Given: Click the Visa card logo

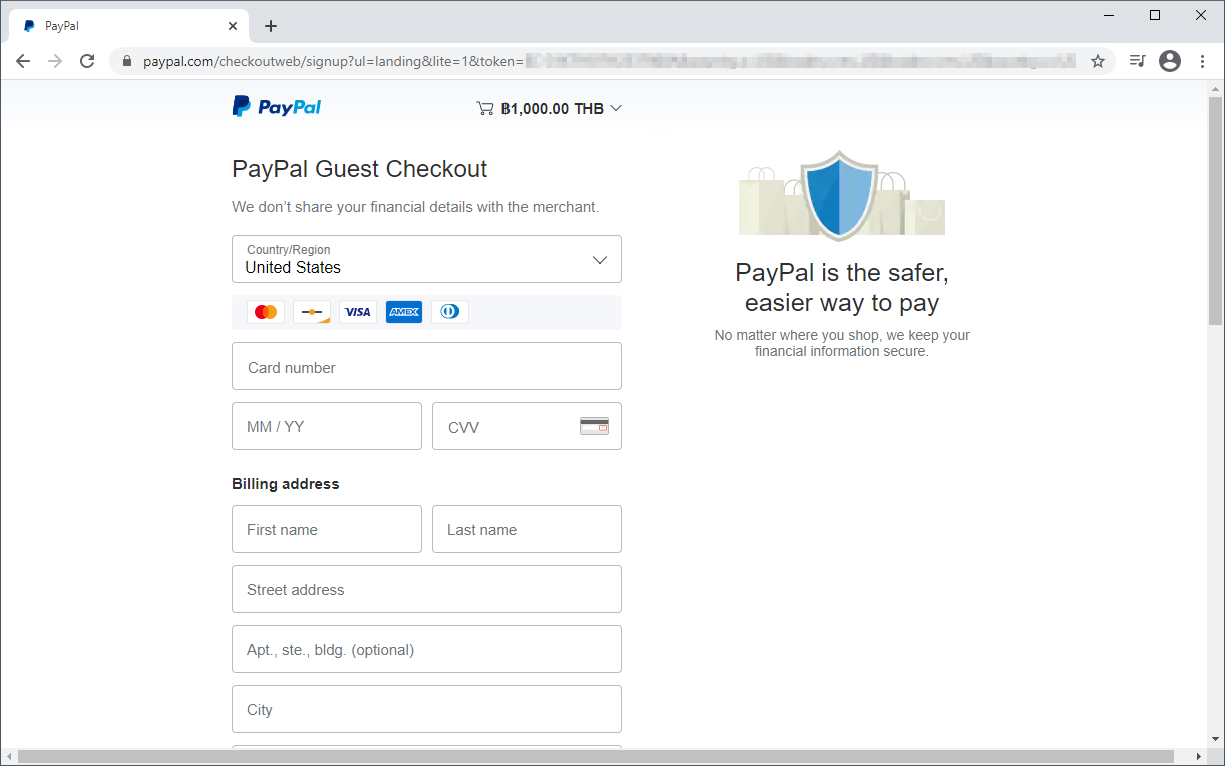Looking at the screenshot, I should click(x=358, y=312).
